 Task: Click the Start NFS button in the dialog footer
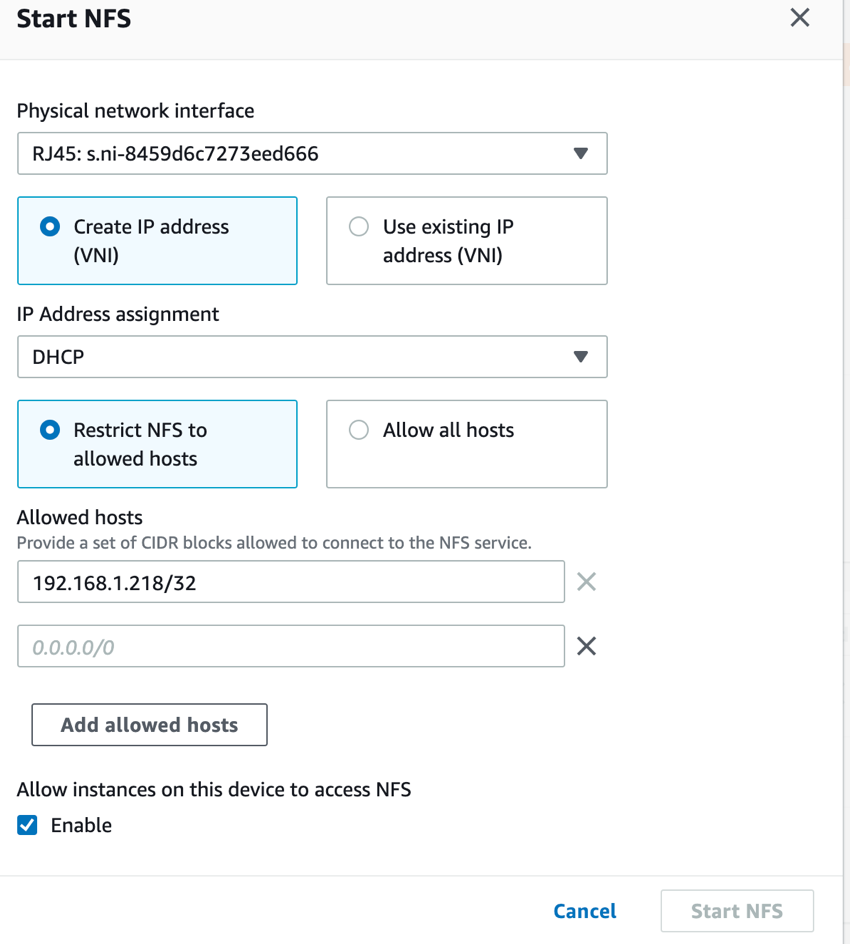click(737, 911)
